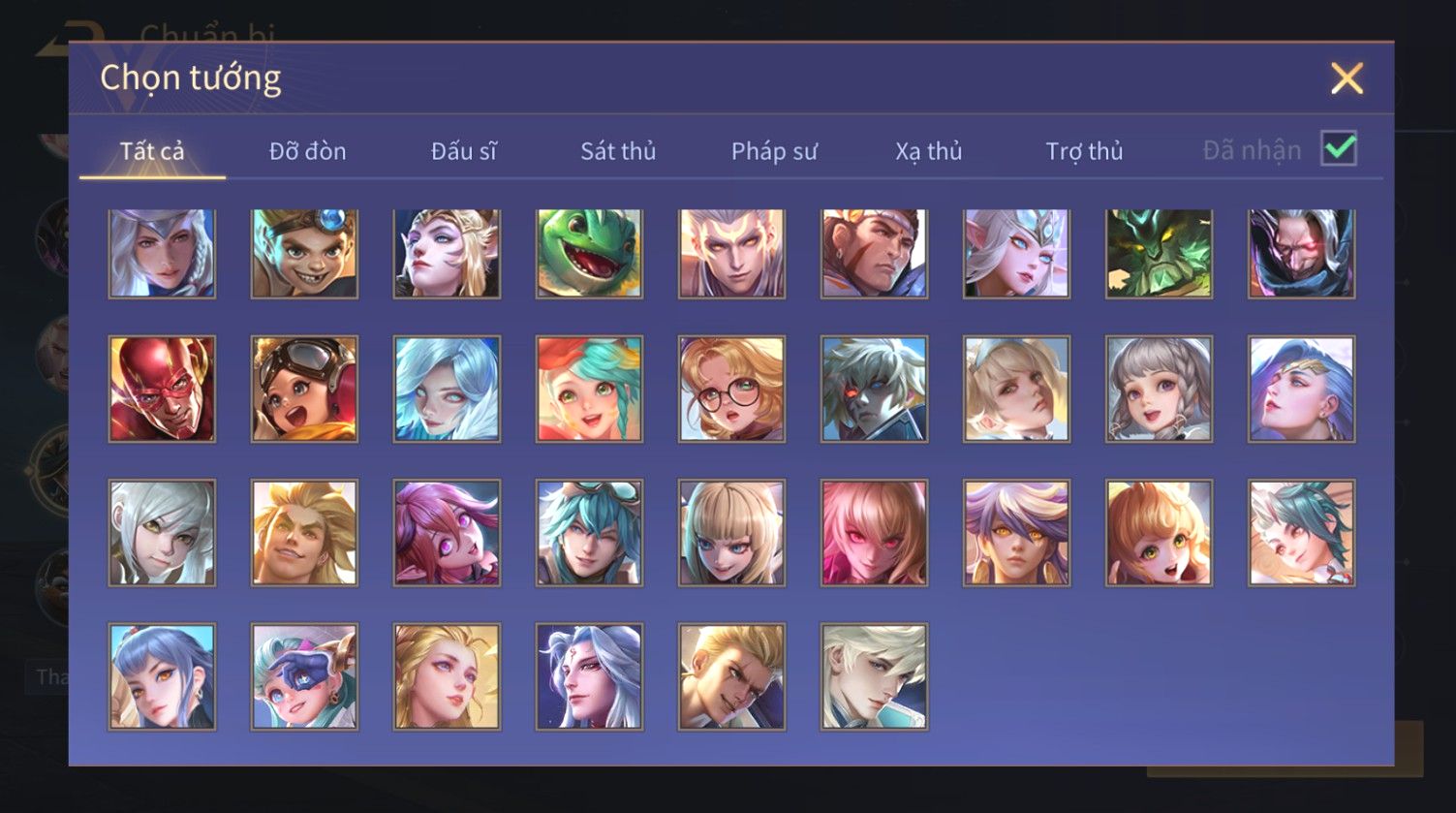Open the Trợ thủ tab
This screenshot has height=813, width=1456.
1084,151
